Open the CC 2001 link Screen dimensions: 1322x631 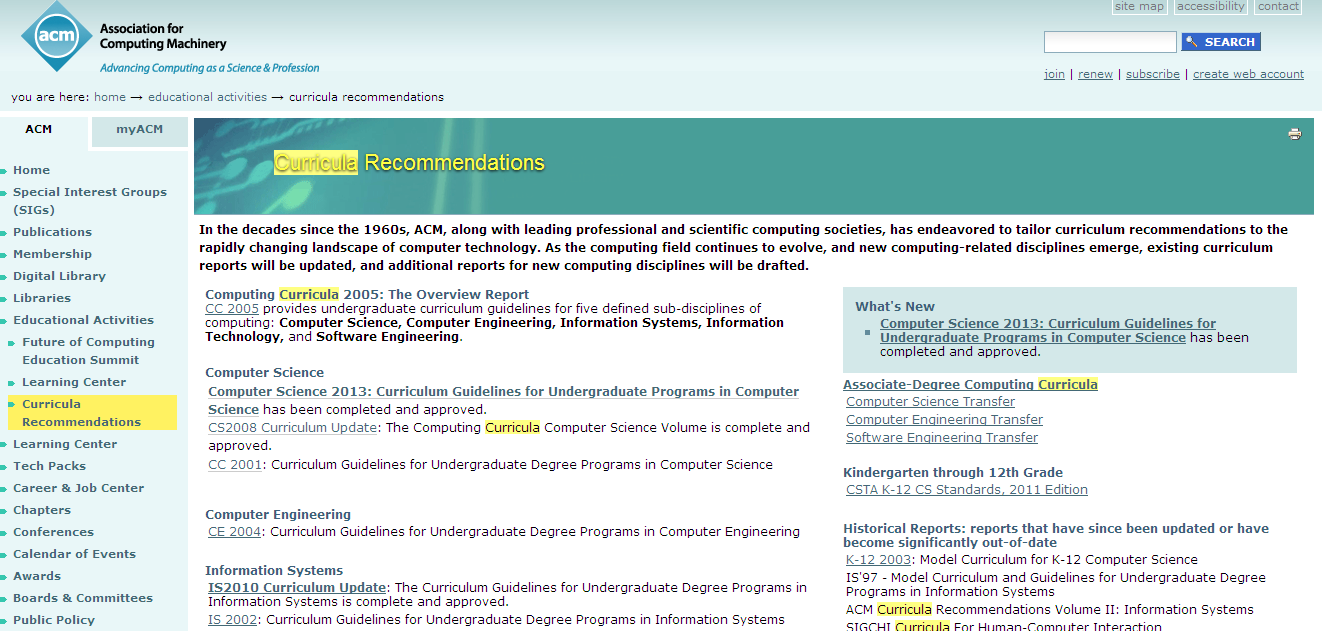pos(235,464)
